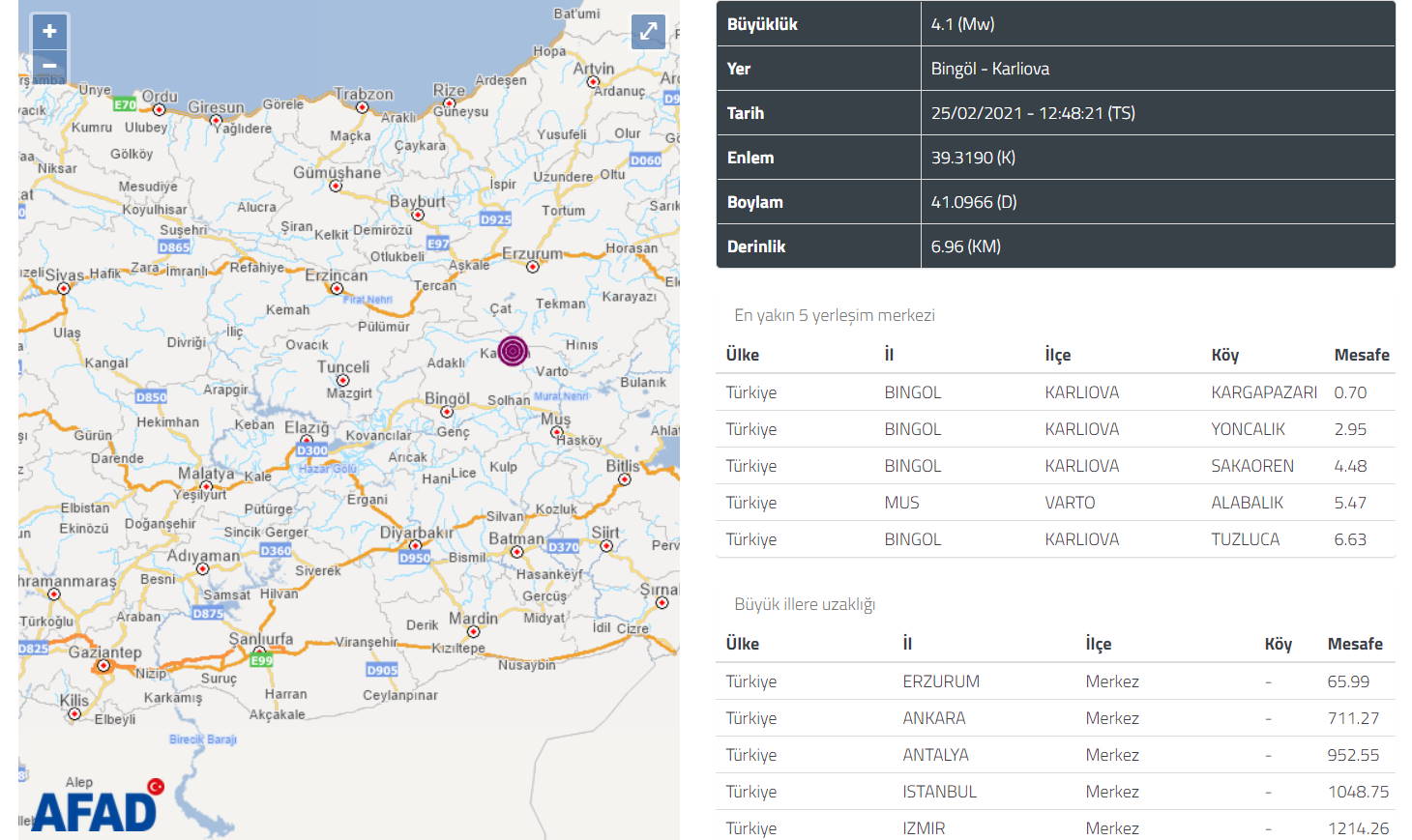The image size is (1412, 840).
Task: Click the Büyüklük row showing 4.1 (Mw)
Action: (1055, 24)
